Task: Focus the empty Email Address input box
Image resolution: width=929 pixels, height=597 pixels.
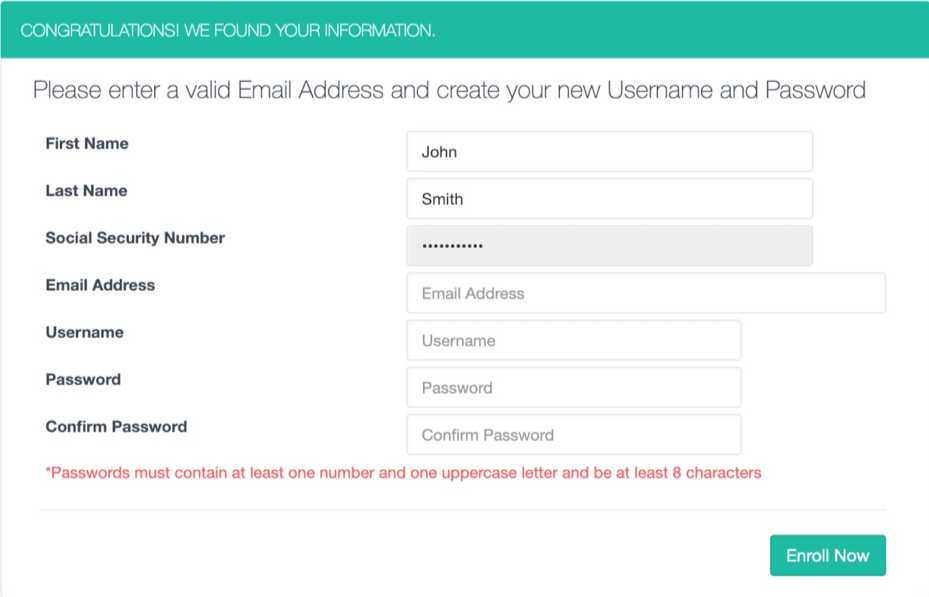Action: [645, 293]
